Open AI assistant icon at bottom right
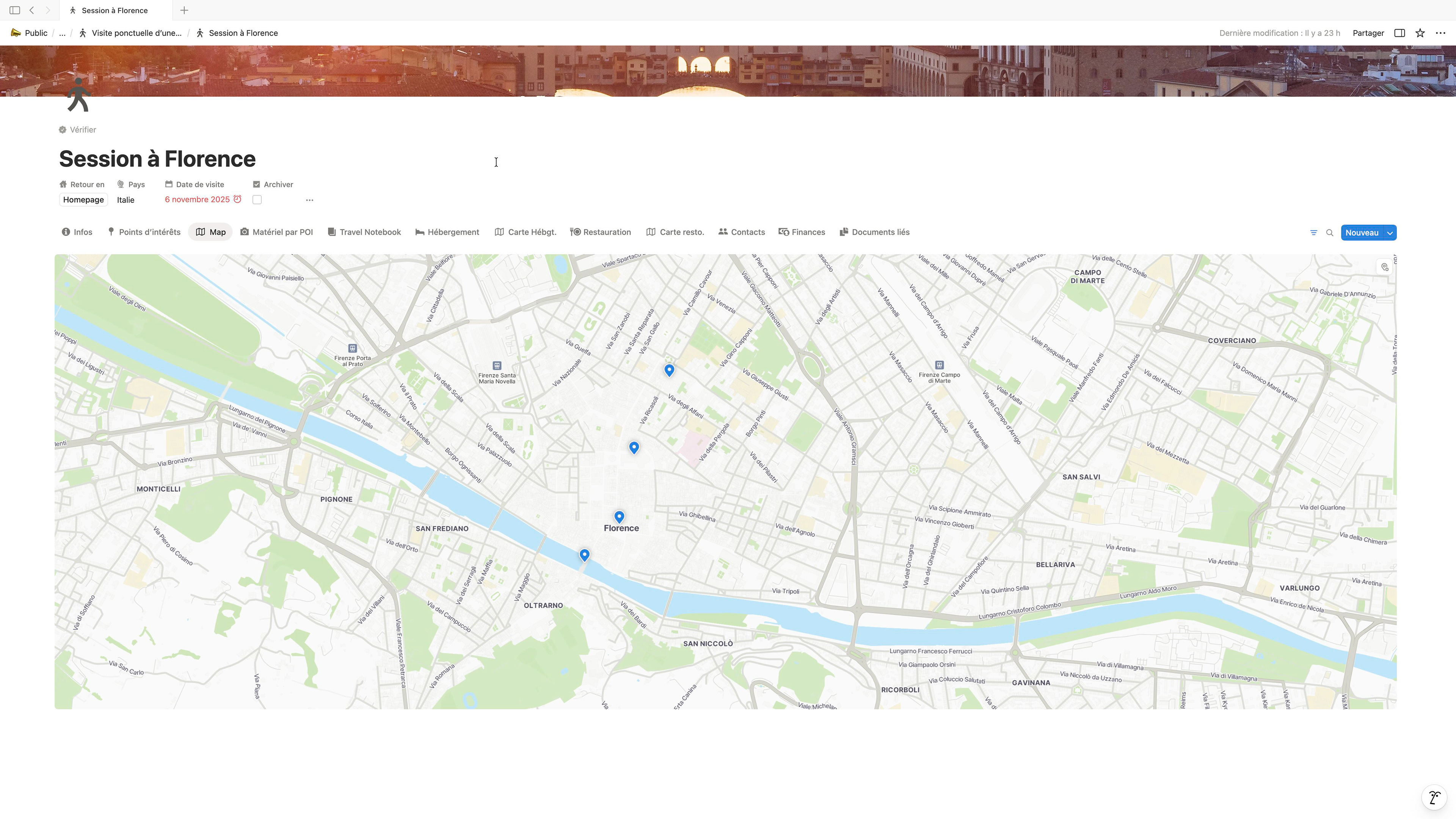The height and width of the screenshot is (819, 1456). click(1434, 797)
